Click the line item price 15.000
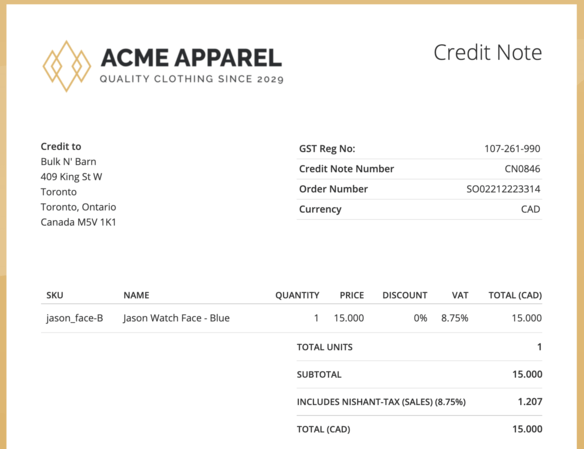The height and width of the screenshot is (449, 584). coord(349,318)
